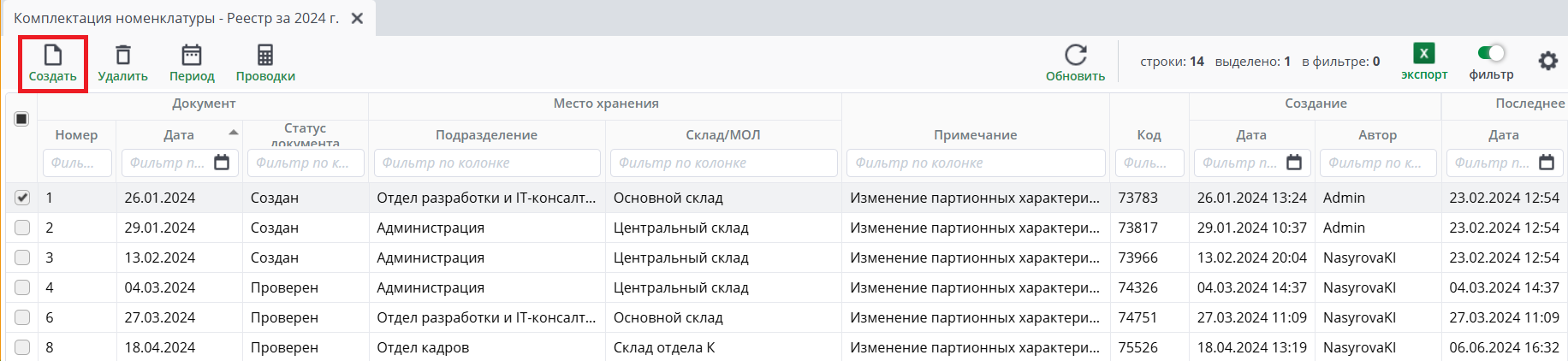Export table with the Excel экспорт icon
Screen dimensions: 1568x361
1423,54
